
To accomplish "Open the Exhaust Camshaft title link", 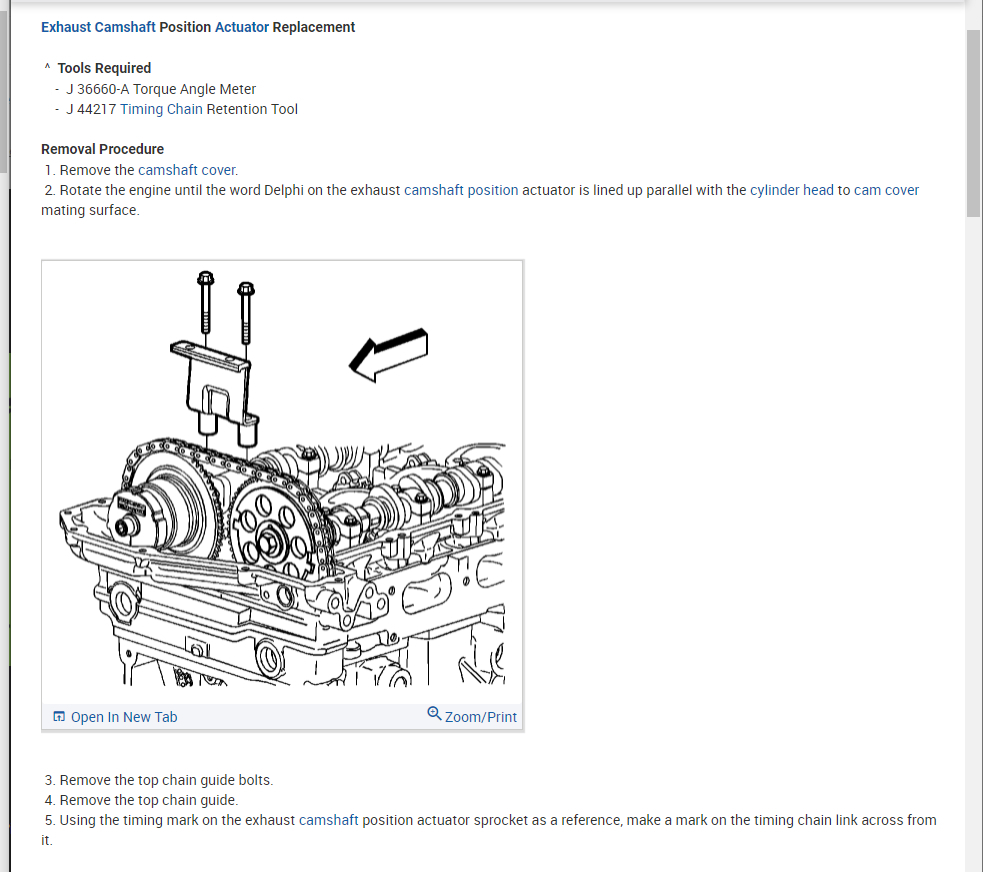I will pos(98,27).
